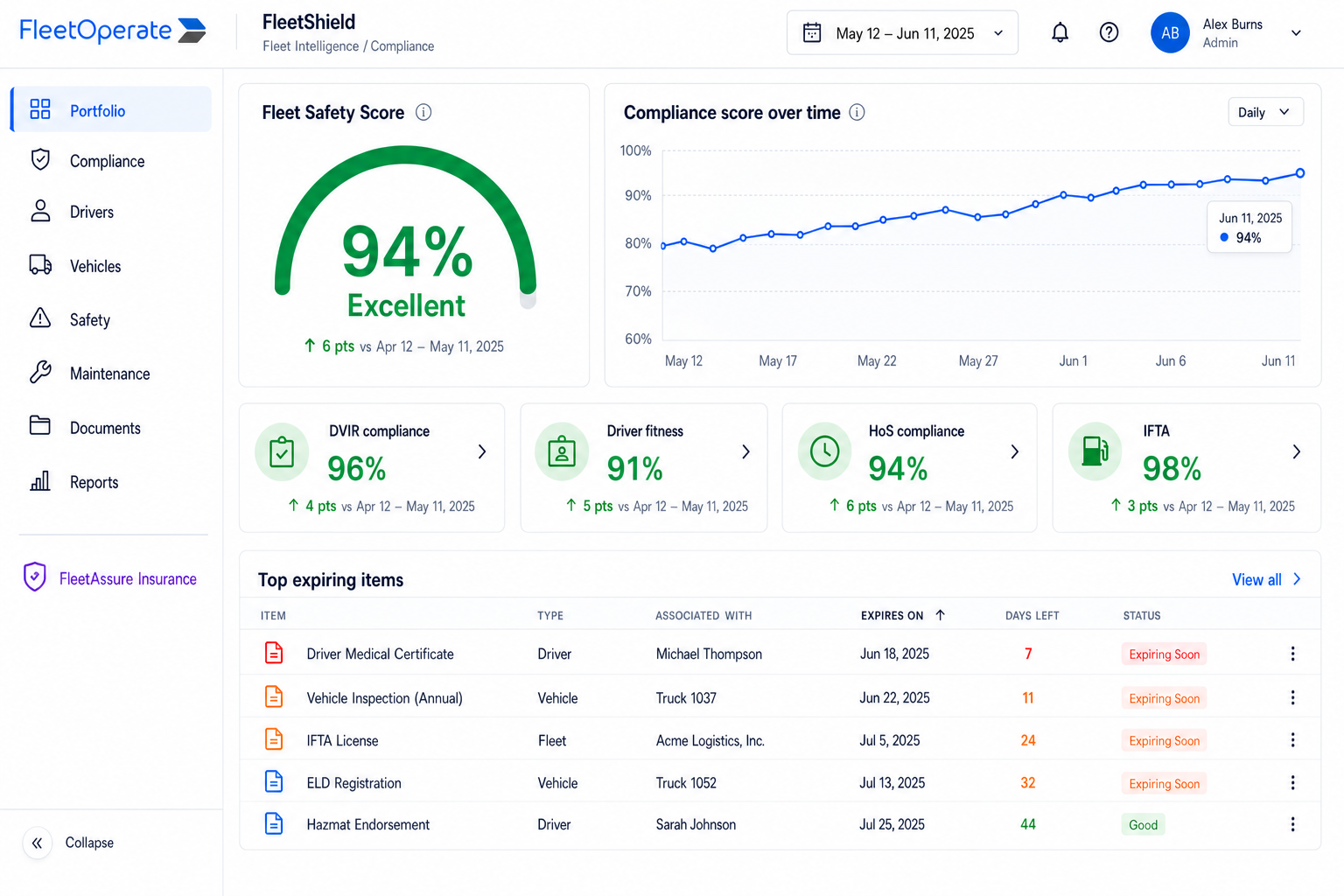1344x896 pixels.
Task: Click the IFTA License document icon
Action: (x=274, y=739)
